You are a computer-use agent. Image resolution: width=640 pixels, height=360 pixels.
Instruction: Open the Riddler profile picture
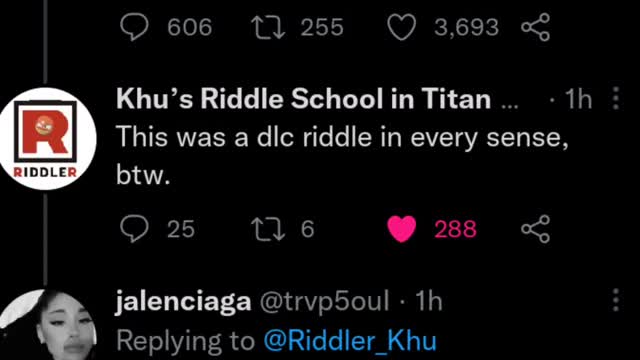point(48,138)
